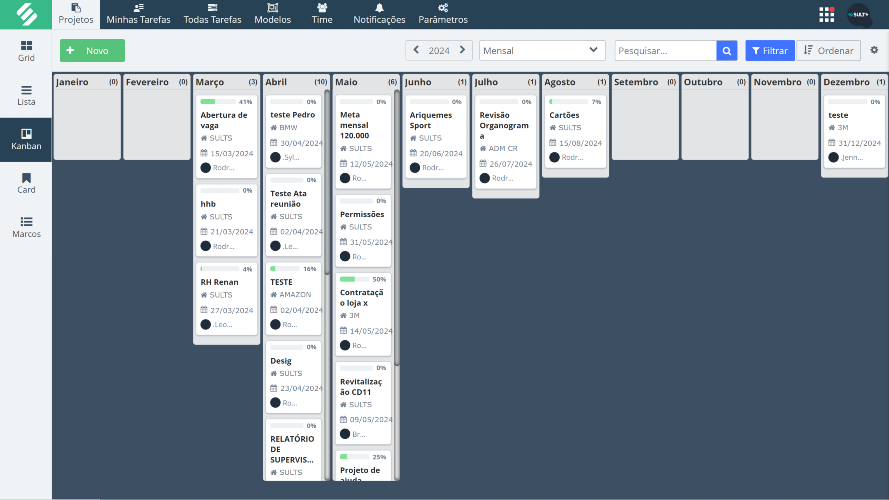Viewport: 889px width, 500px height.
Task: Go to previous year arrow
Action: [416, 50]
